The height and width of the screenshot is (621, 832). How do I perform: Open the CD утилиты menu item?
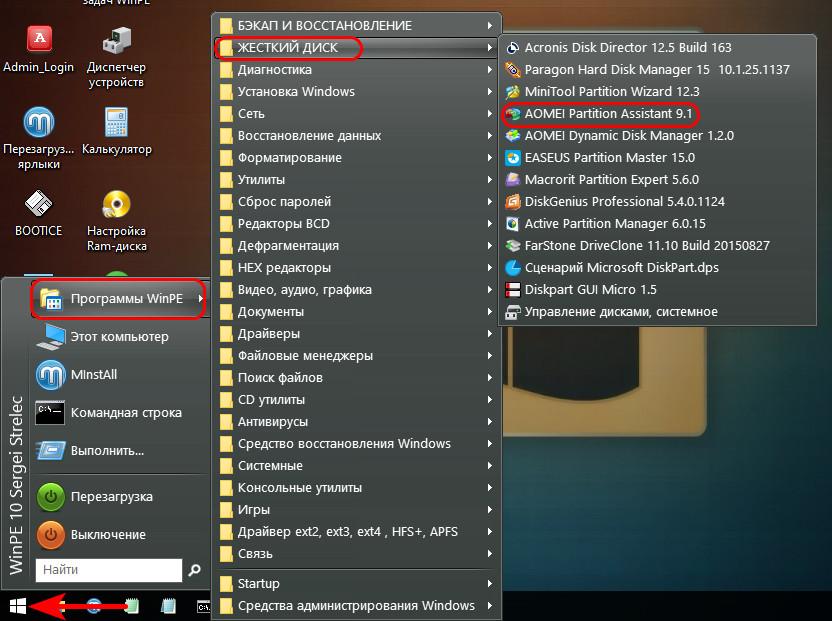pos(357,400)
